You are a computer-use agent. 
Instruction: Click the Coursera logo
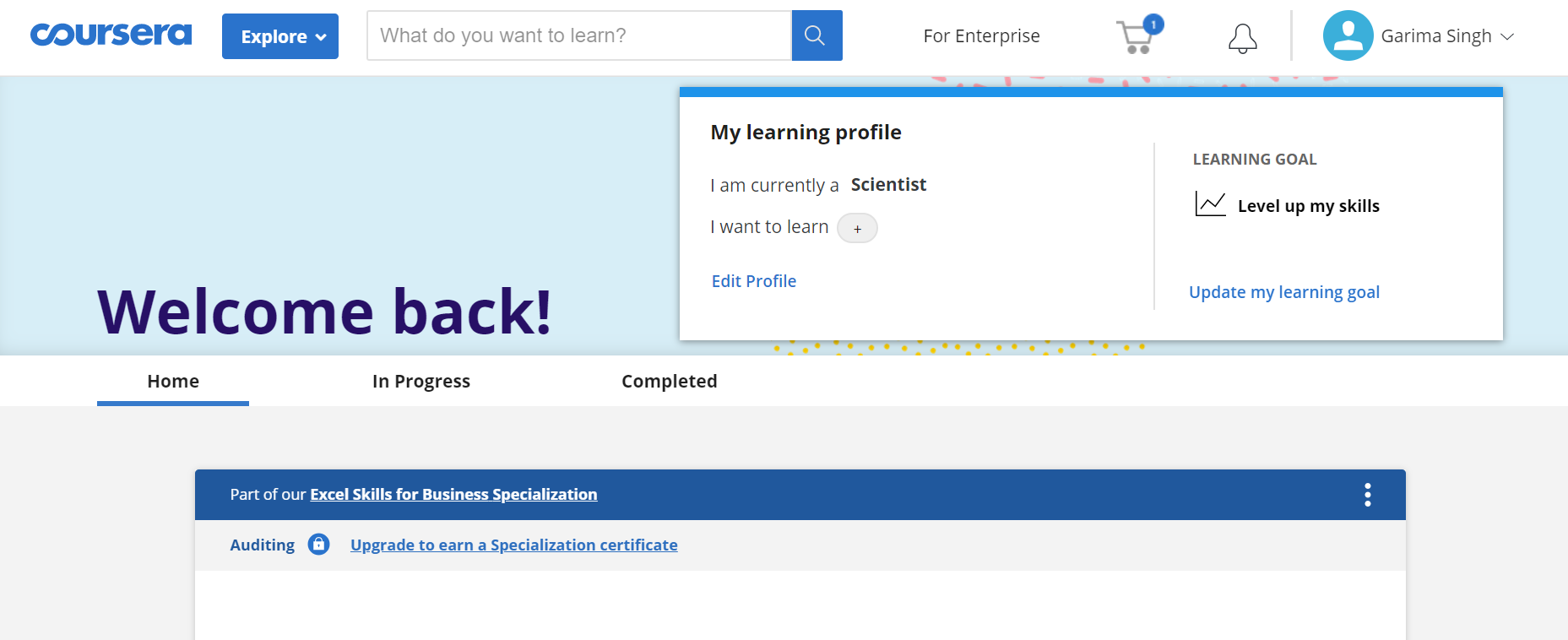coord(111,35)
